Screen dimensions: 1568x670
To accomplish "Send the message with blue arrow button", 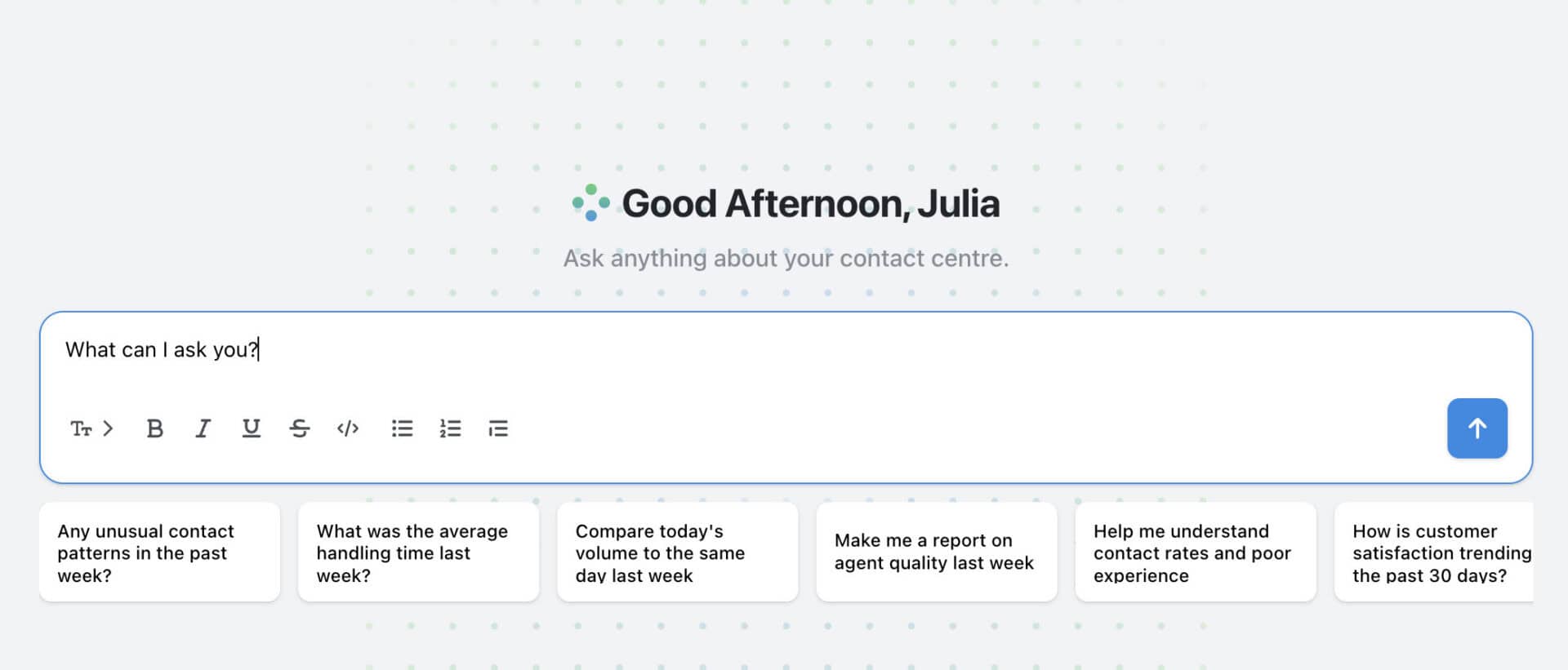I will click(x=1477, y=428).
